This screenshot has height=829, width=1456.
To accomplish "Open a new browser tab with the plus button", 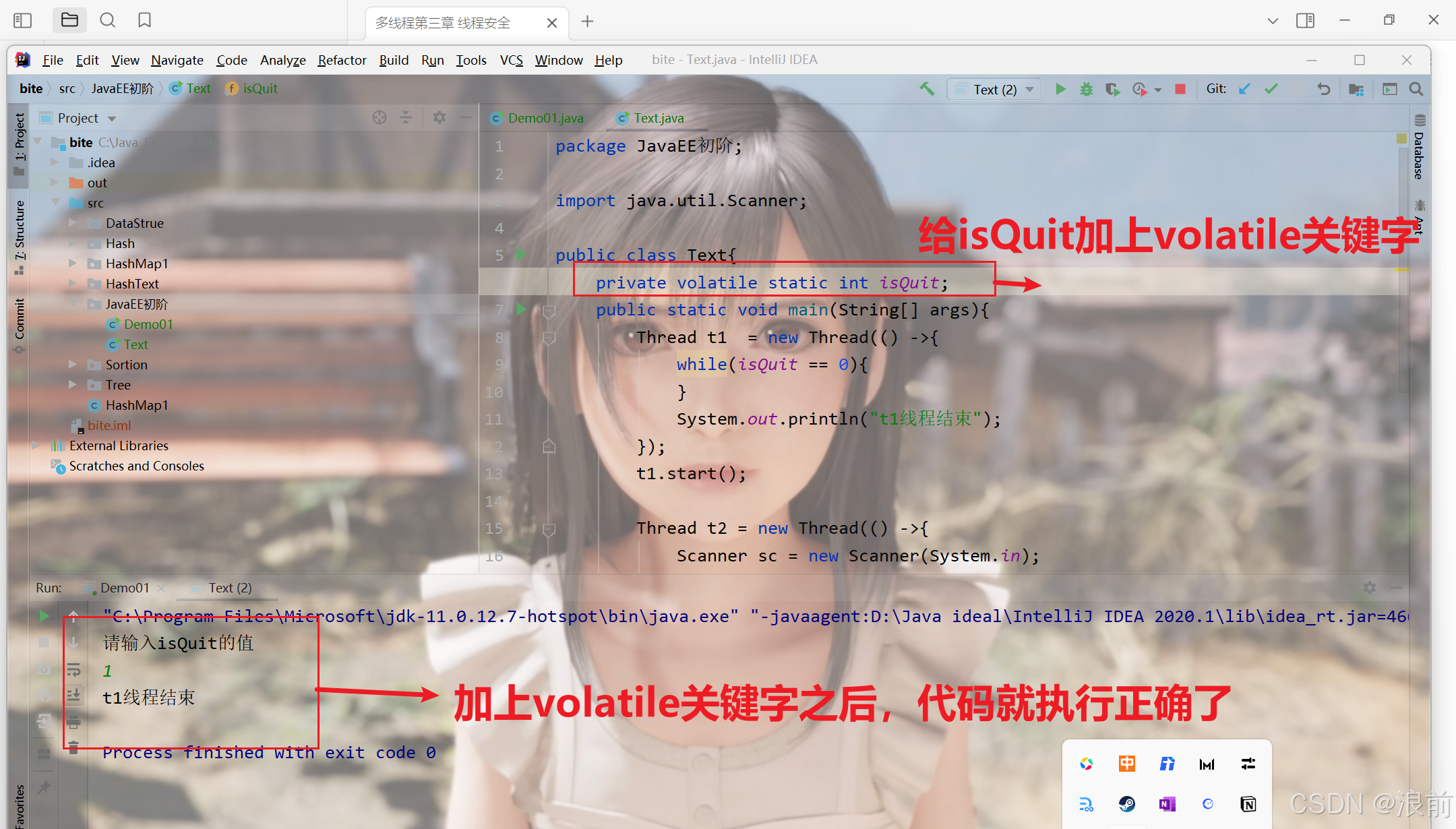I will click(586, 22).
